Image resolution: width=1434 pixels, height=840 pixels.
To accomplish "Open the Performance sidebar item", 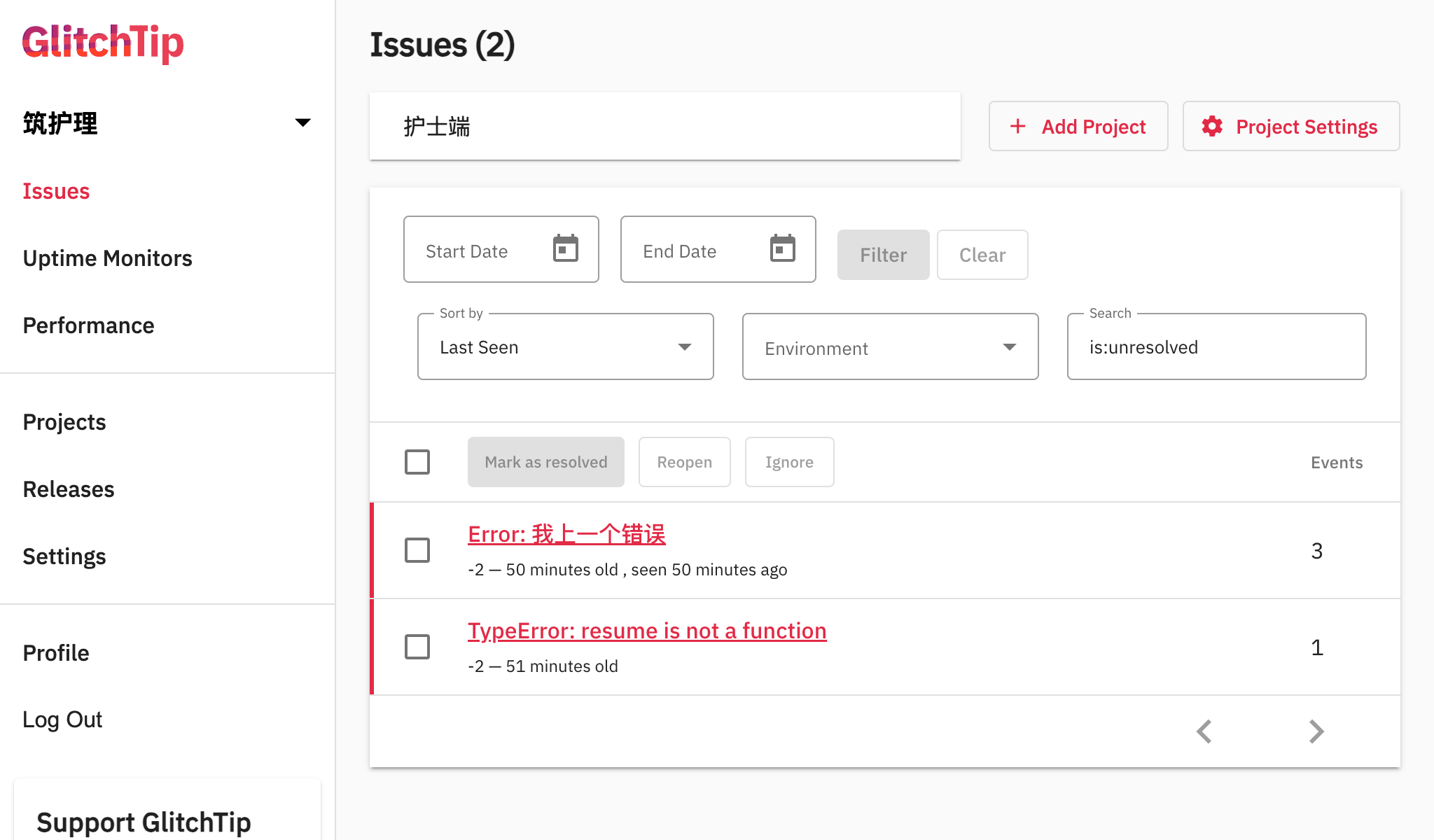I will (x=88, y=325).
